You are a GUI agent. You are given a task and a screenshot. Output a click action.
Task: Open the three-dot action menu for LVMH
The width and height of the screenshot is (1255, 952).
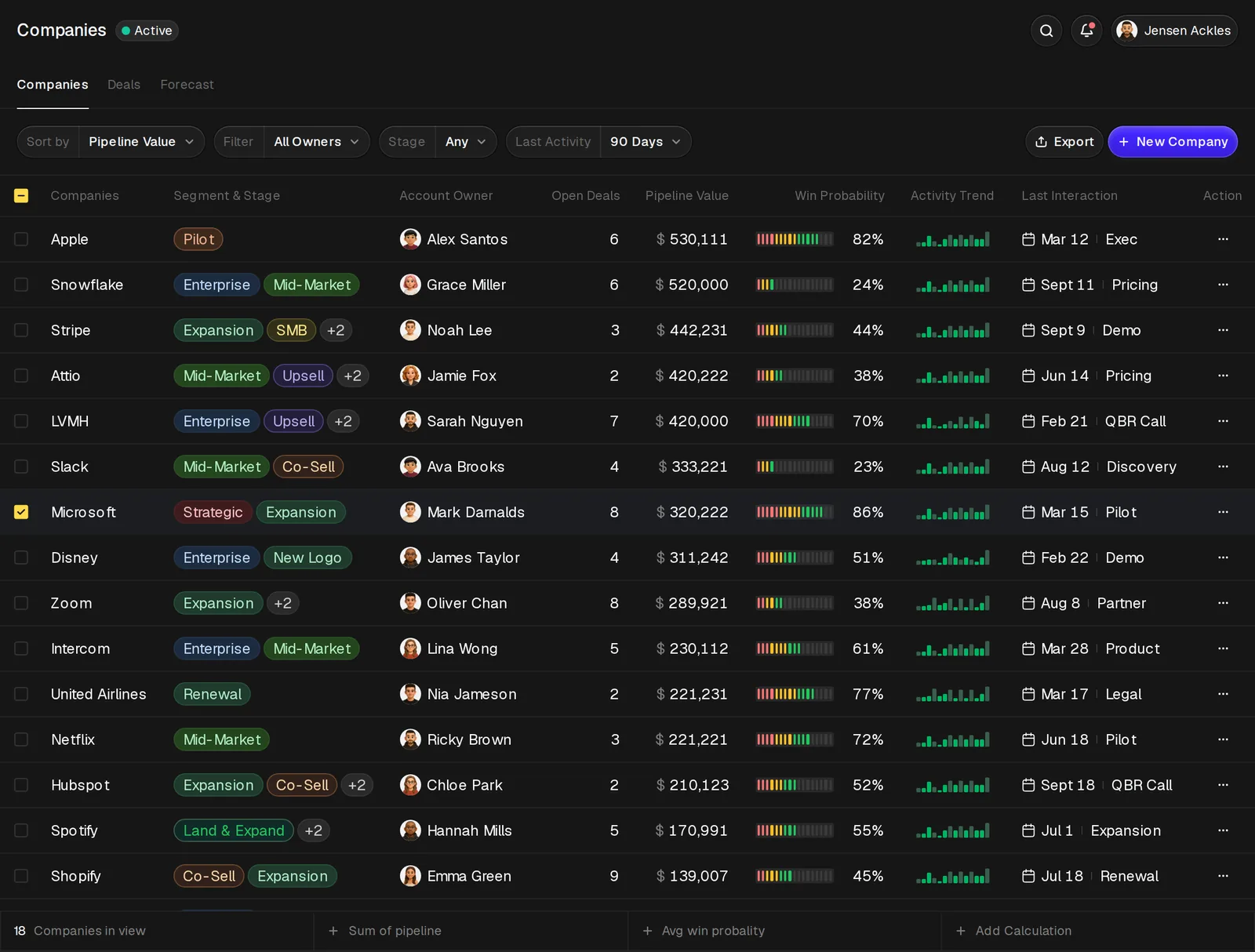1223,421
